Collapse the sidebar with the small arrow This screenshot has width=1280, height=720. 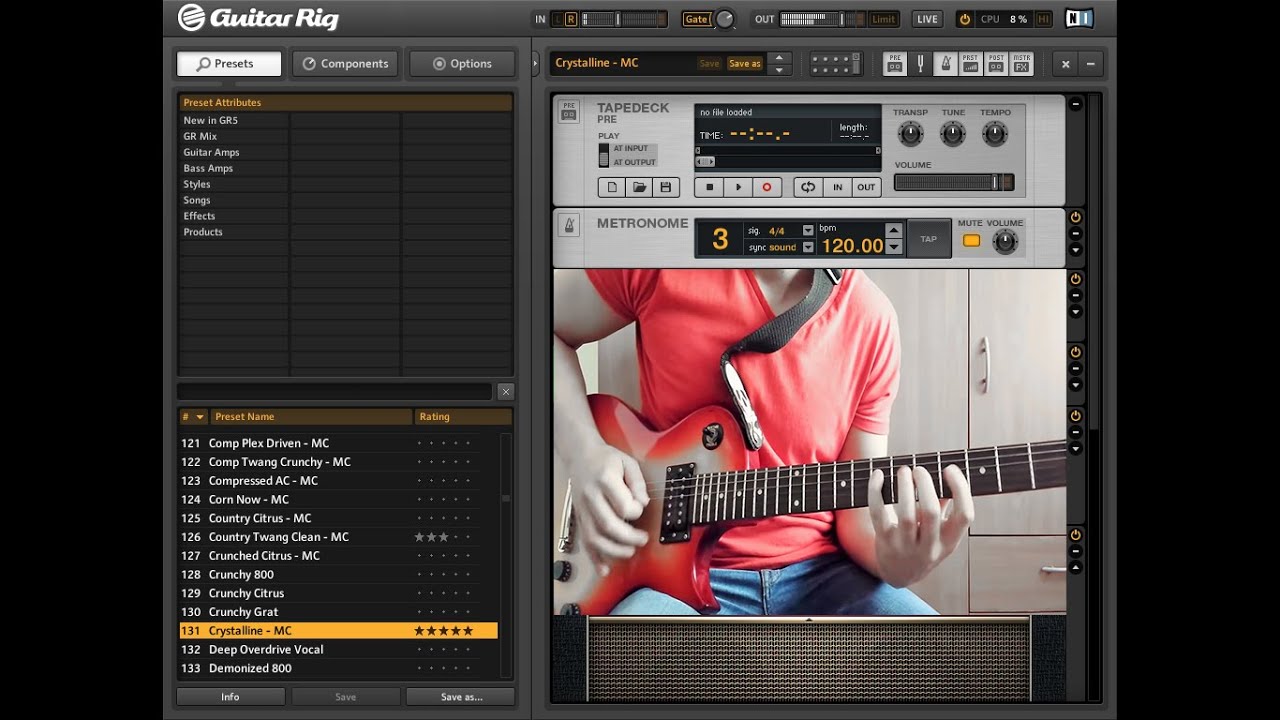click(x=535, y=63)
